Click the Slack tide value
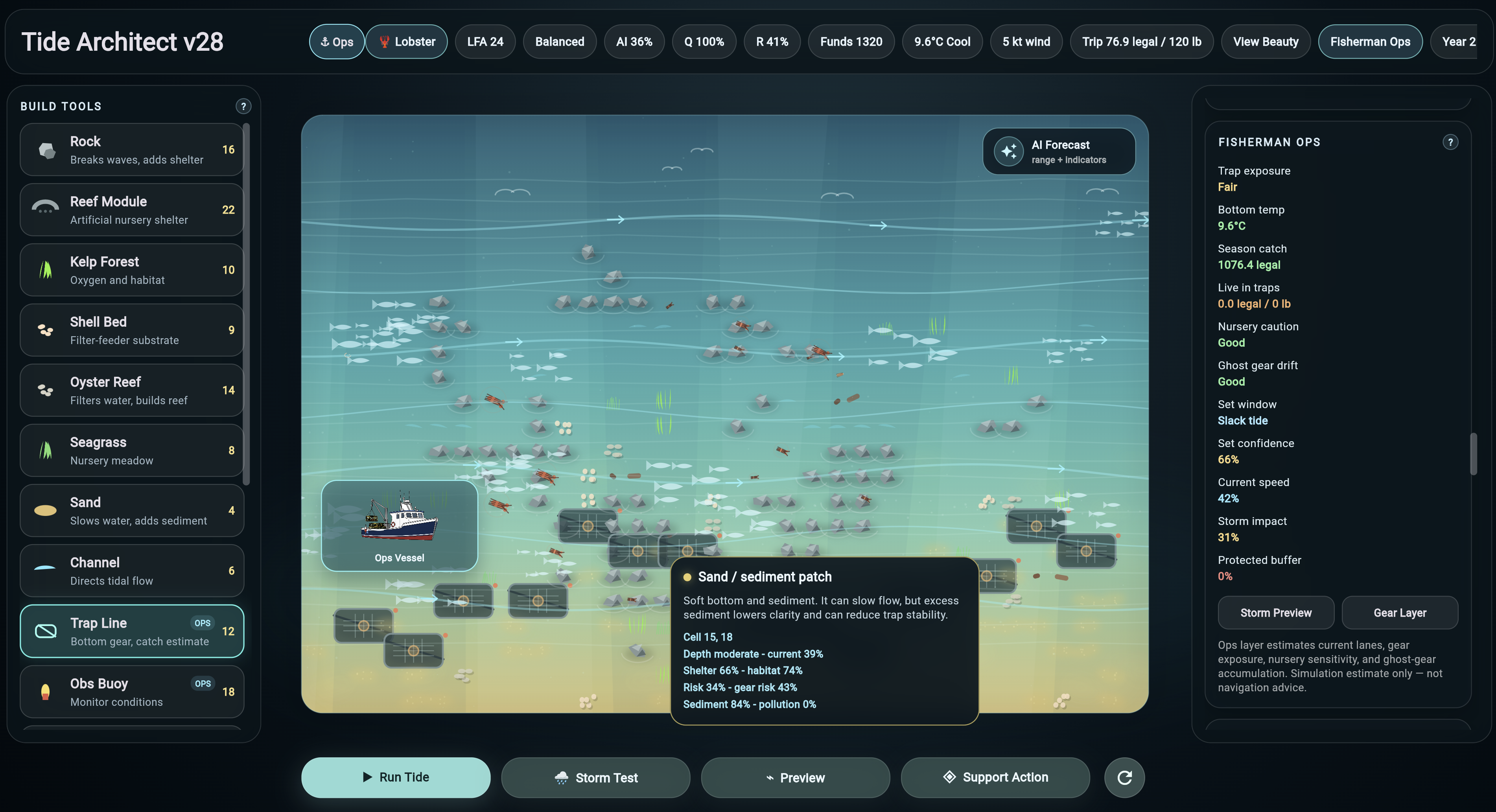This screenshot has height=812, width=1496. (x=1242, y=420)
